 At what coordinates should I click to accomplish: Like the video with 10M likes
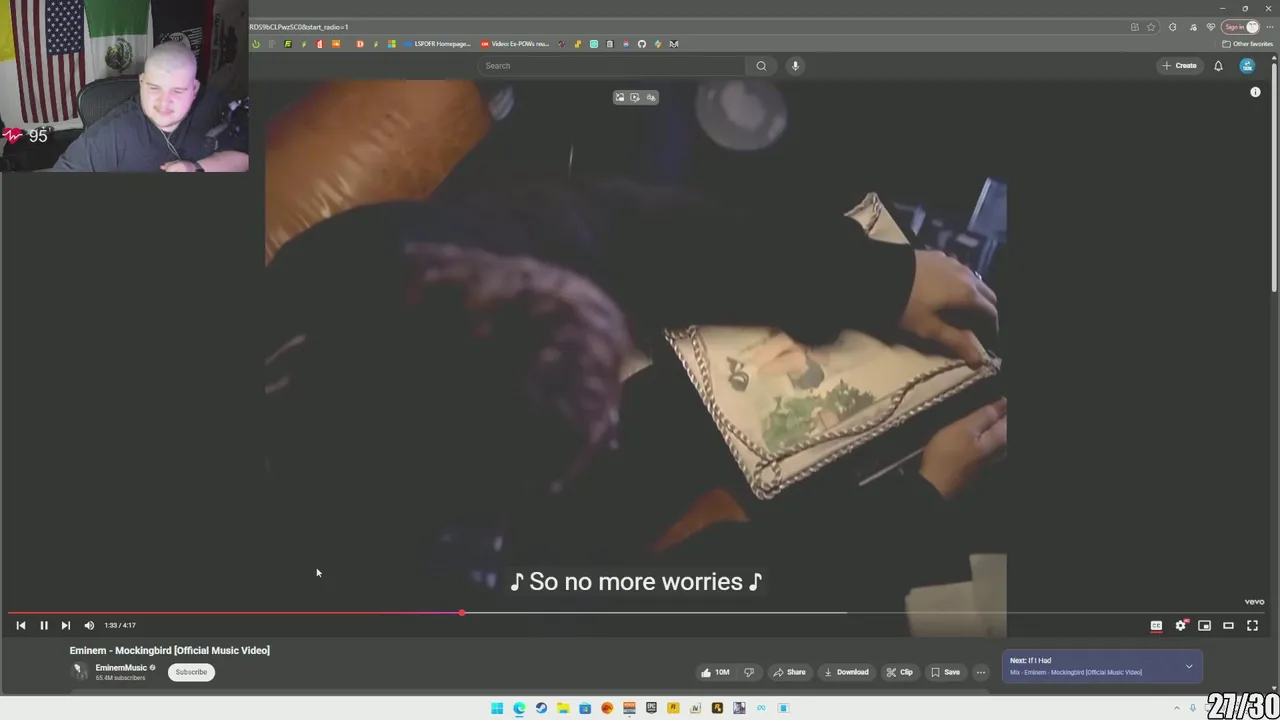(715, 672)
